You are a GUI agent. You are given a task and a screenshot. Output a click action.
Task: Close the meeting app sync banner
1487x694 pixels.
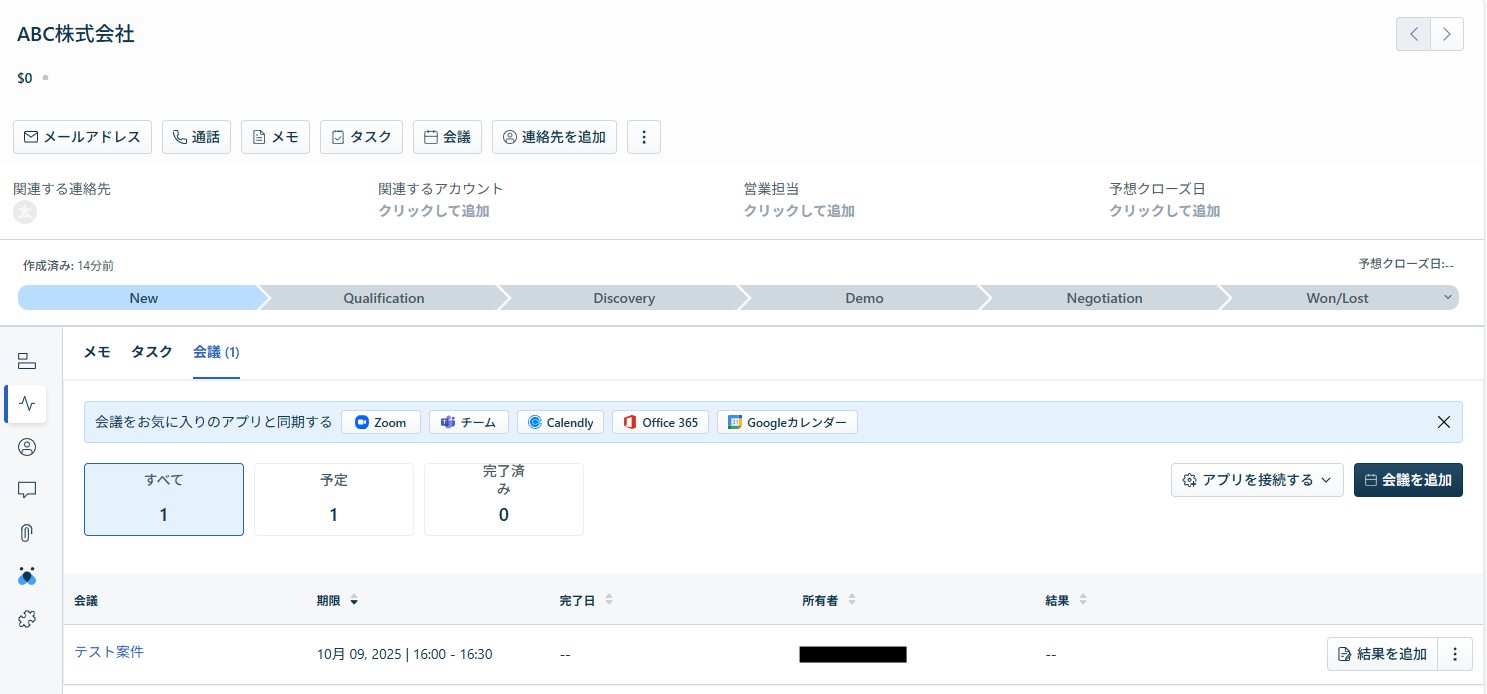(x=1443, y=422)
